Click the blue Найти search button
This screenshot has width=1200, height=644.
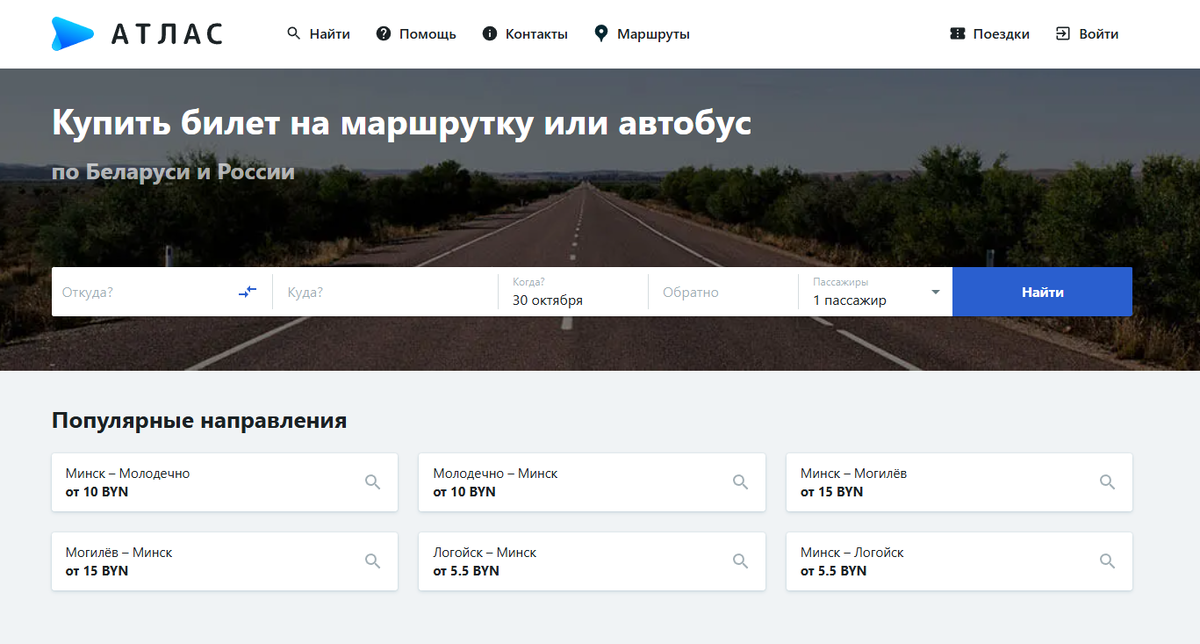tap(1042, 292)
